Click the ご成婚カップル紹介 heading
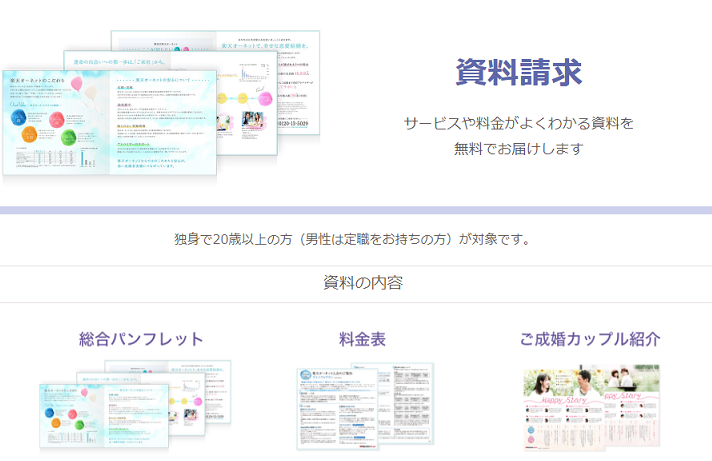This screenshot has width=712, height=461. coord(590,339)
